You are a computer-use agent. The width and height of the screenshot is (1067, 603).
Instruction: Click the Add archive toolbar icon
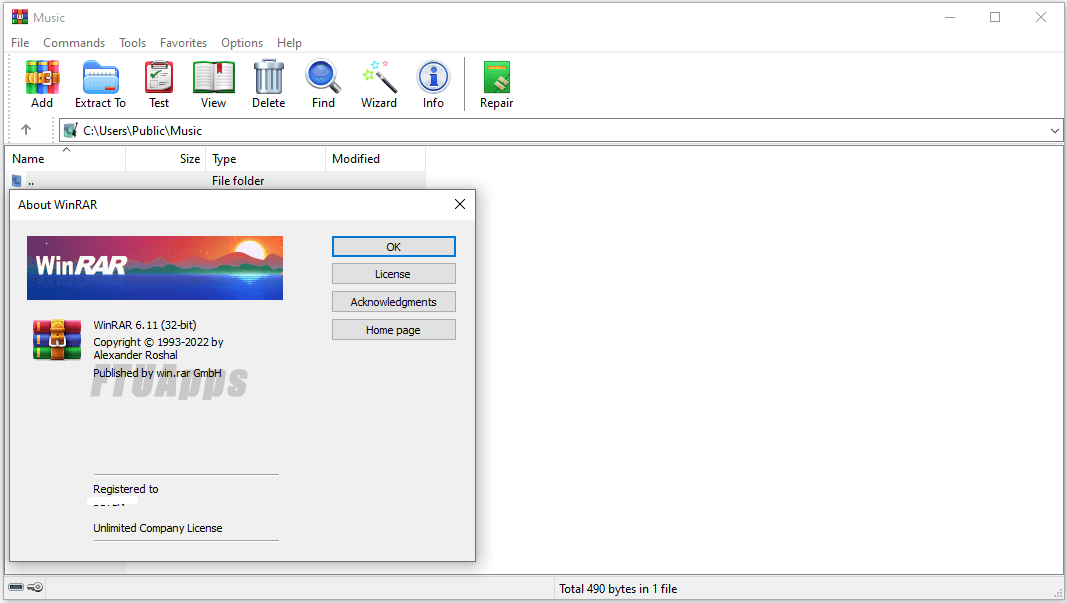tap(41, 83)
